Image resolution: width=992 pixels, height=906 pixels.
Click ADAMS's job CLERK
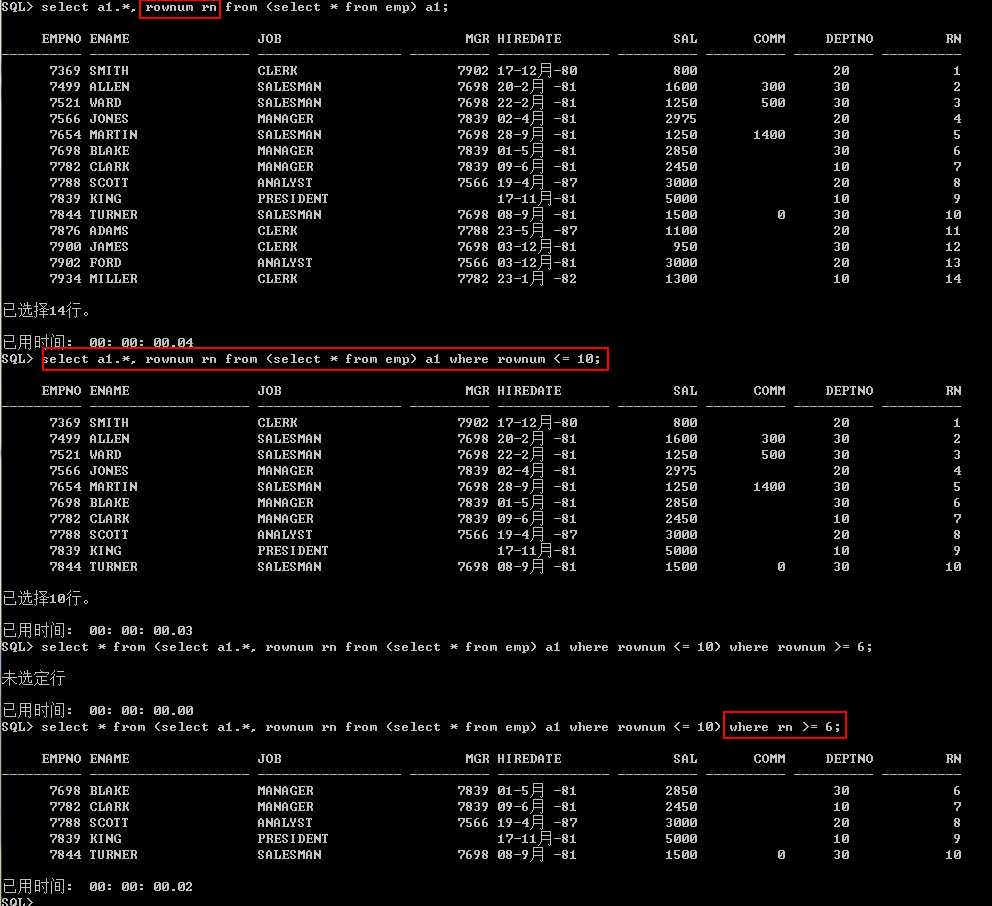(277, 231)
